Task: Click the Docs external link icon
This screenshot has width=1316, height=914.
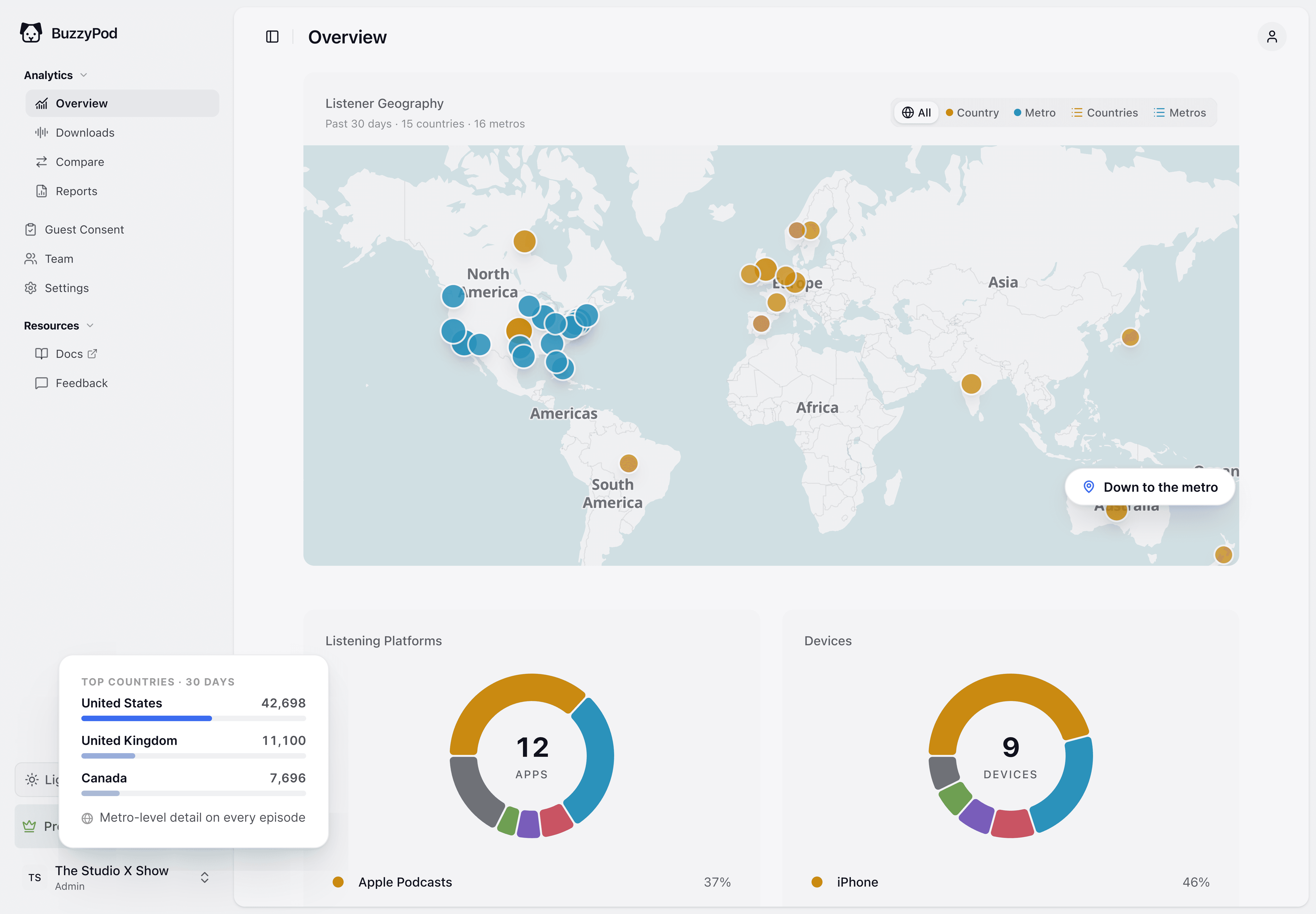Action: (x=92, y=354)
